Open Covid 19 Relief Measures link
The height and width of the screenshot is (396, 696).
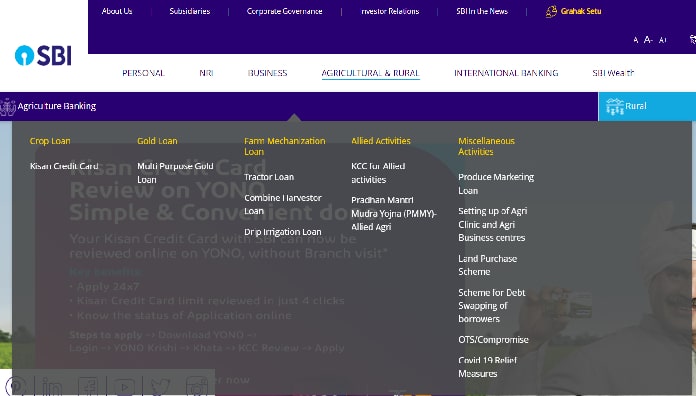pyautogui.click(x=488, y=367)
